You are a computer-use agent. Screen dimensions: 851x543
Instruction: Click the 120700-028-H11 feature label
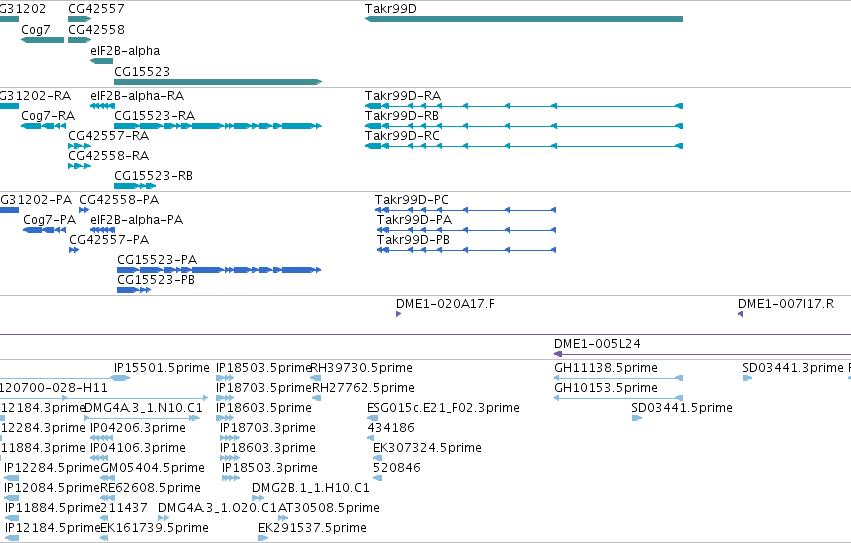point(54,388)
